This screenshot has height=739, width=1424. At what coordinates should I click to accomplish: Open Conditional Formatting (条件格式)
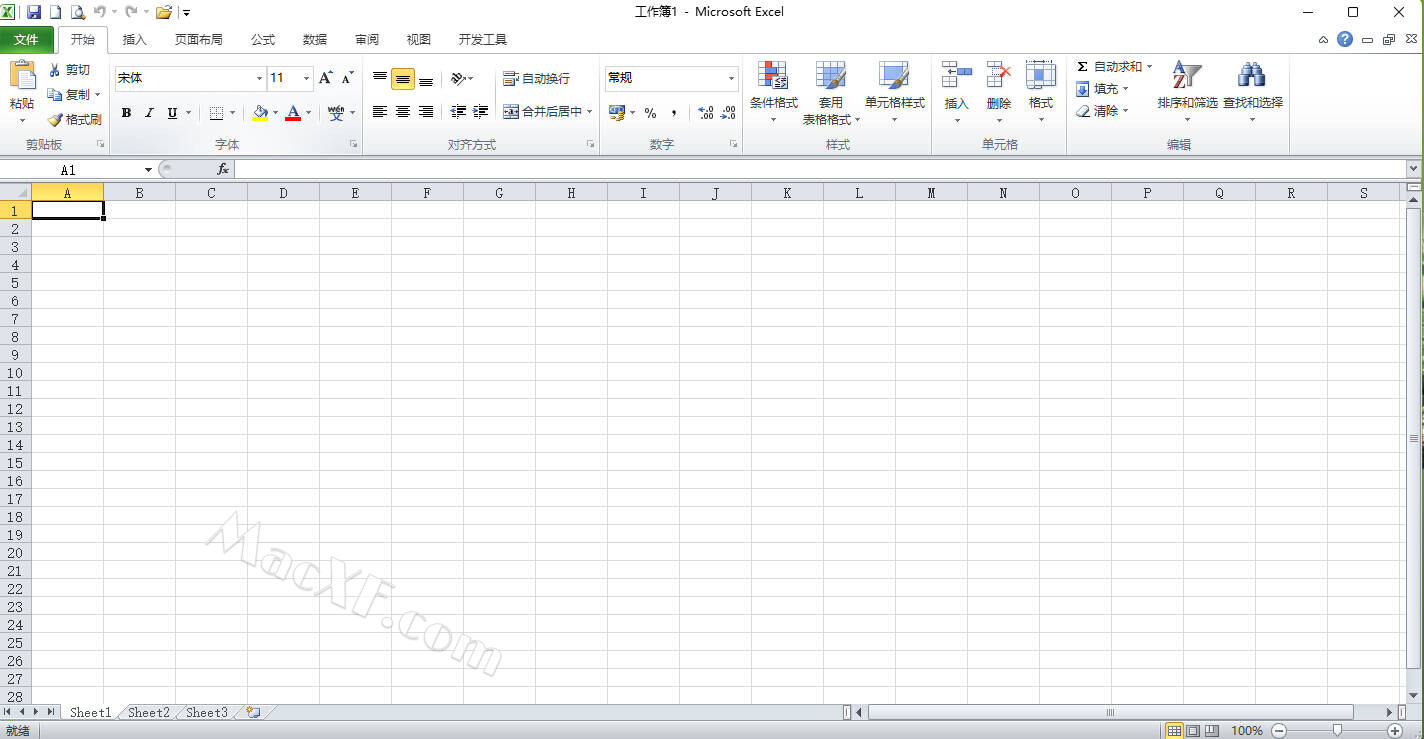click(x=773, y=92)
